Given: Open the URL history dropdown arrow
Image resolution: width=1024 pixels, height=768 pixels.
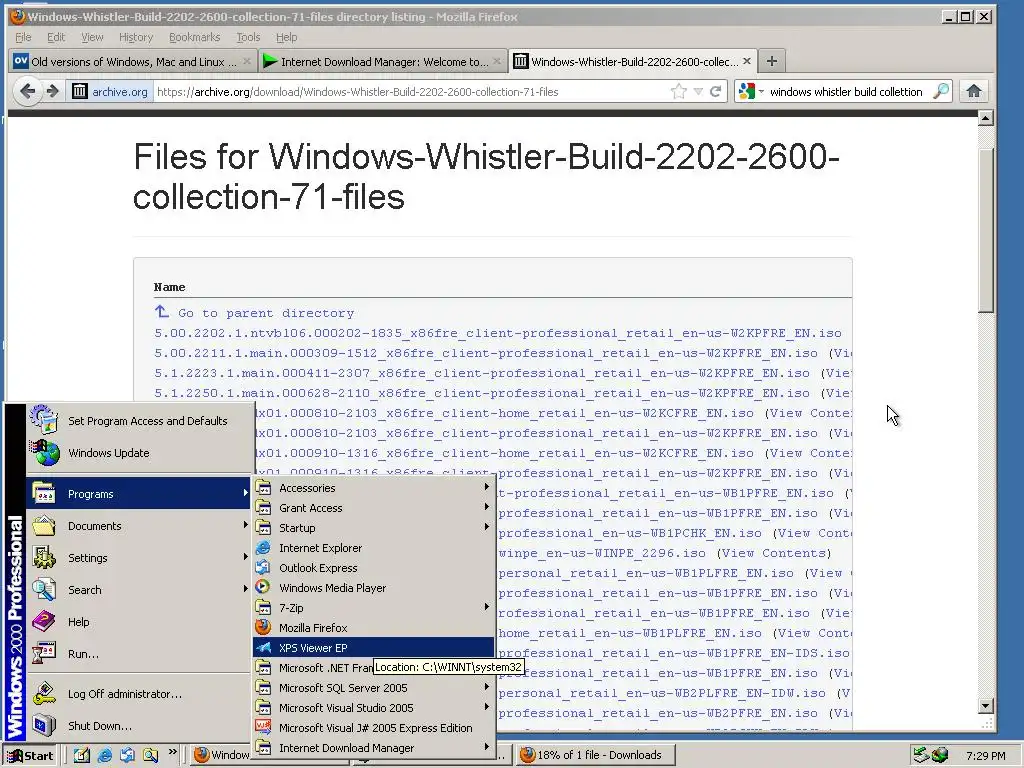Looking at the screenshot, I should pyautogui.click(x=698, y=91).
